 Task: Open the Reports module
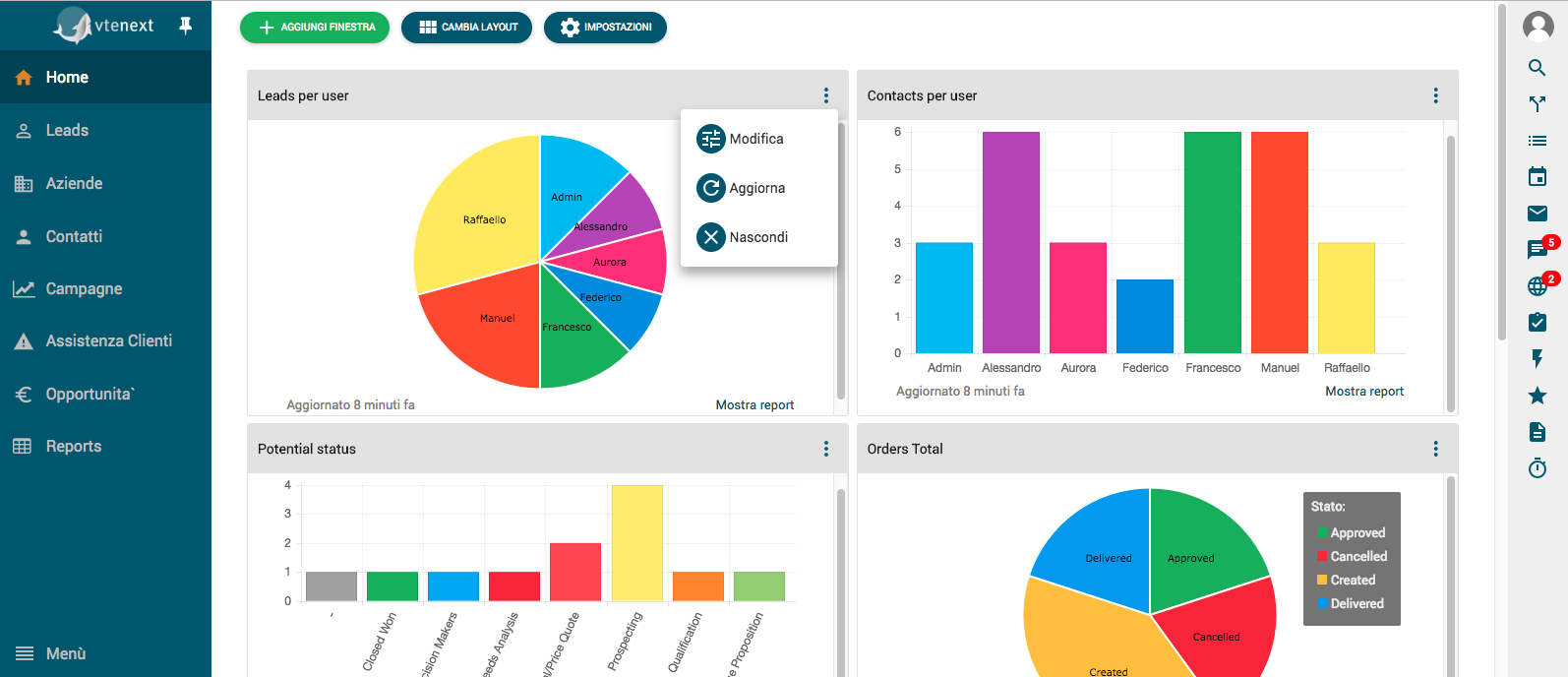click(105, 446)
